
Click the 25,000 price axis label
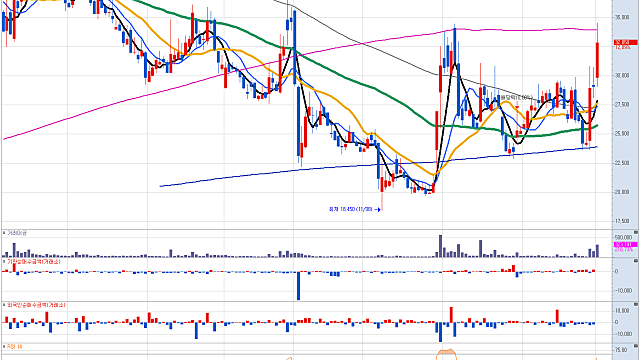pyautogui.click(x=622, y=134)
